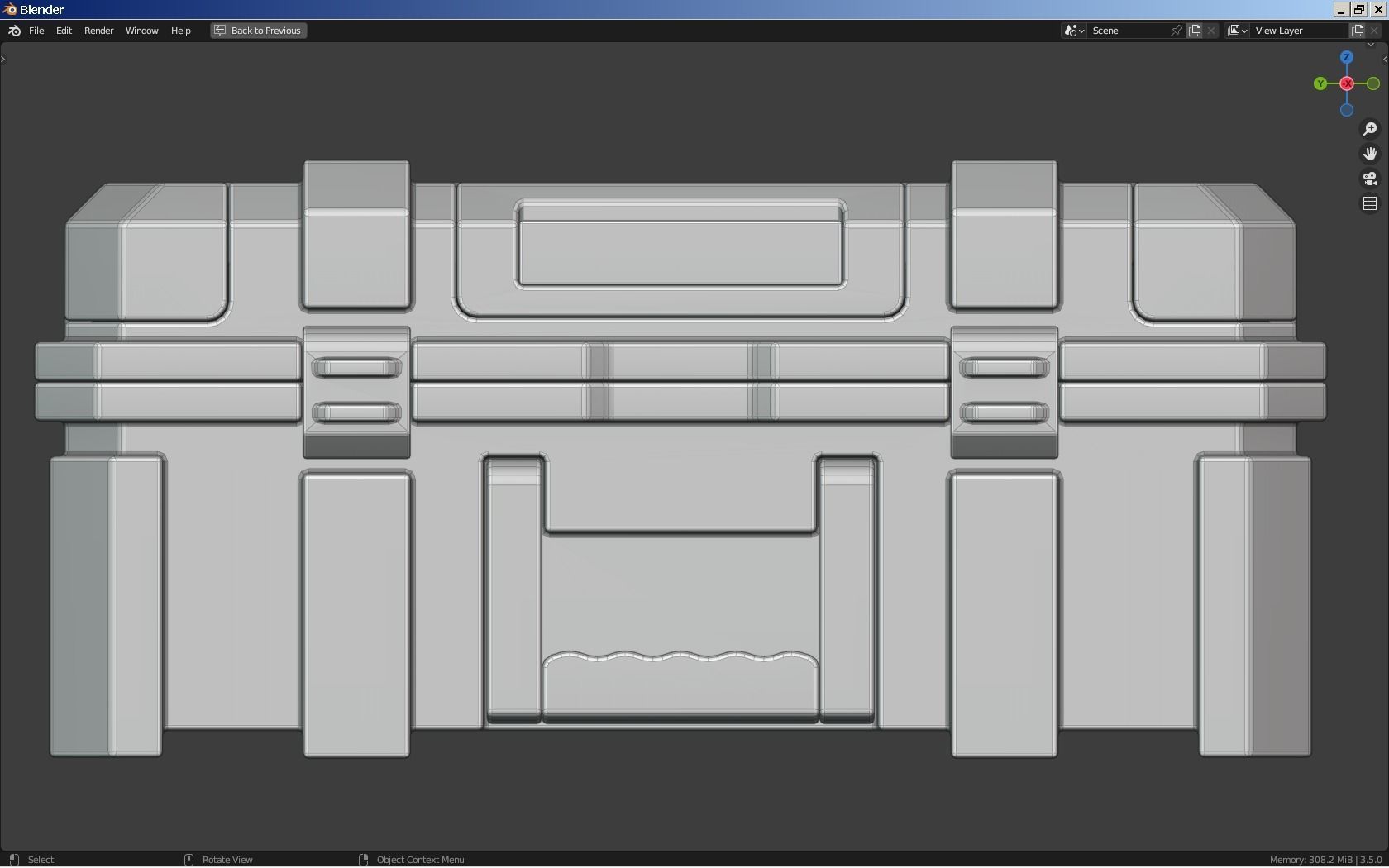Click the Object Context Menu status hint
Image resolution: width=1389 pixels, height=868 pixels.
412,860
